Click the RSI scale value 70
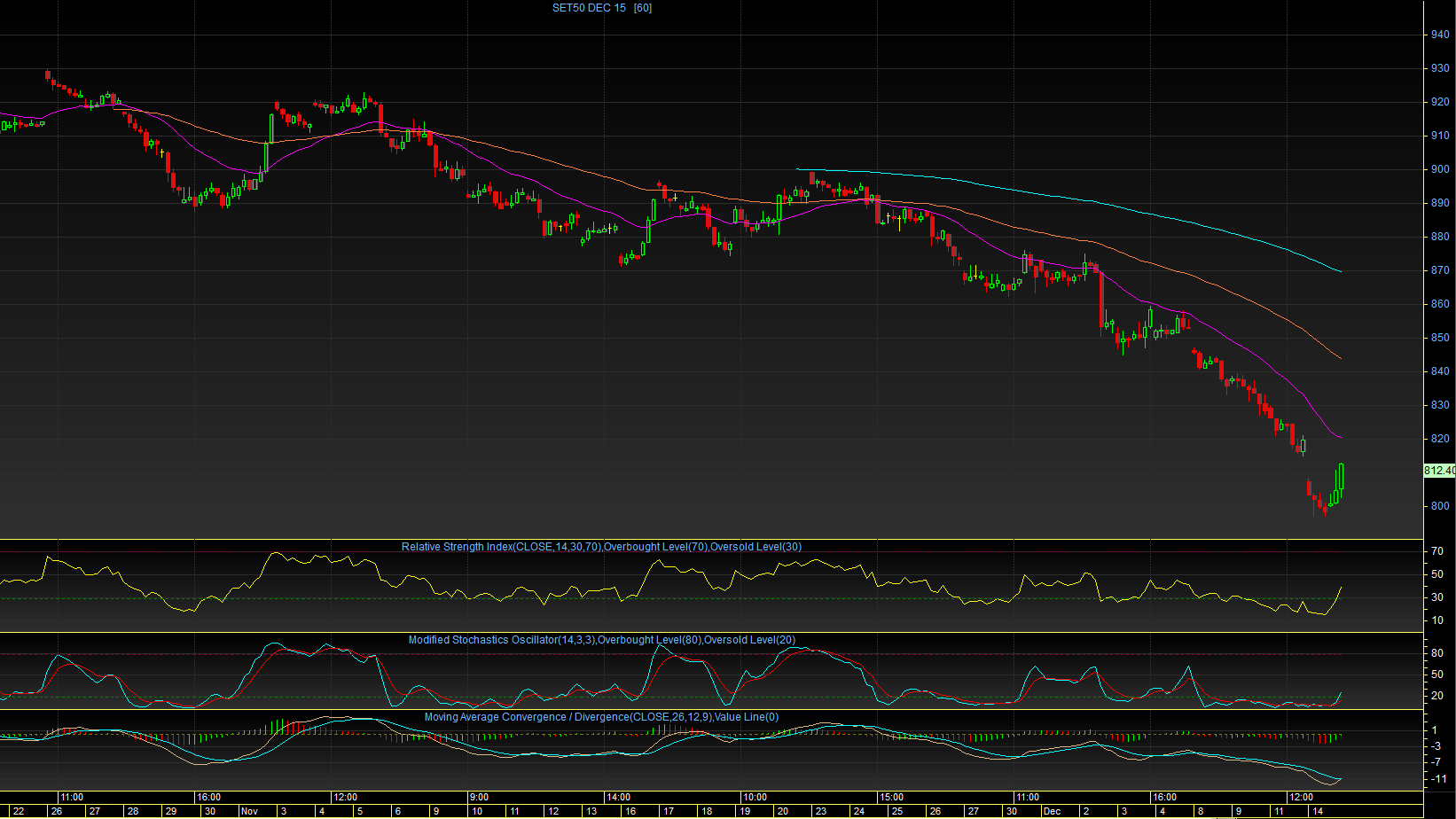 [1436, 551]
